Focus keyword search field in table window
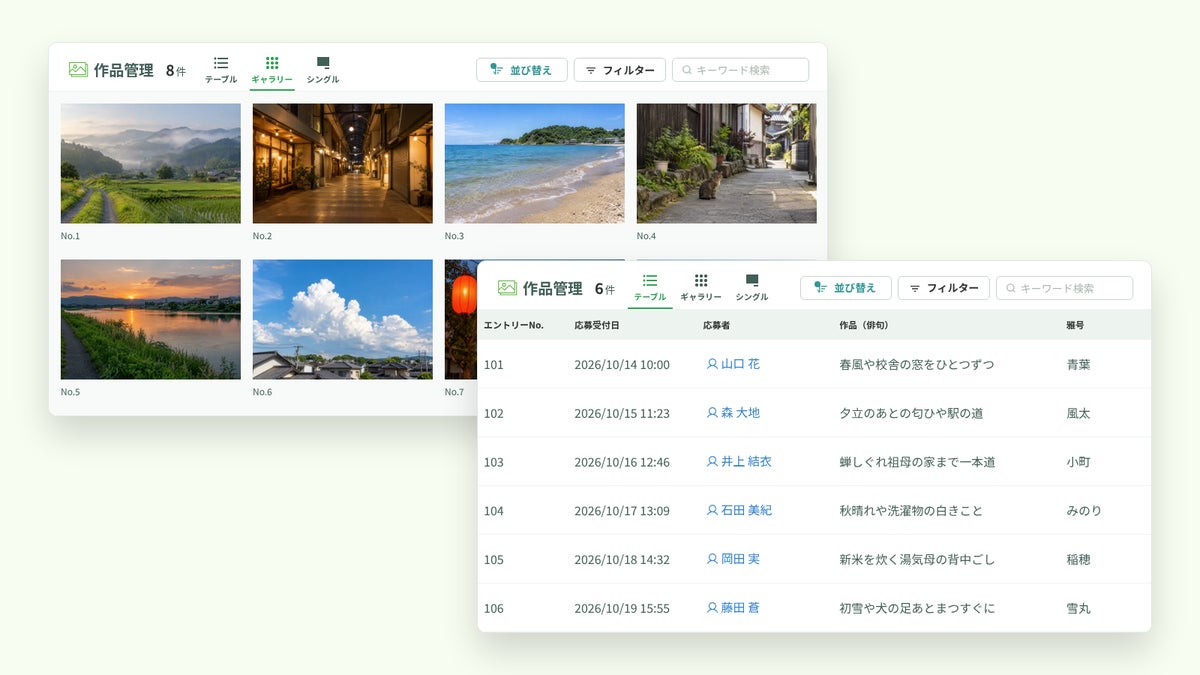The width and height of the screenshot is (1200, 675). (1064, 288)
